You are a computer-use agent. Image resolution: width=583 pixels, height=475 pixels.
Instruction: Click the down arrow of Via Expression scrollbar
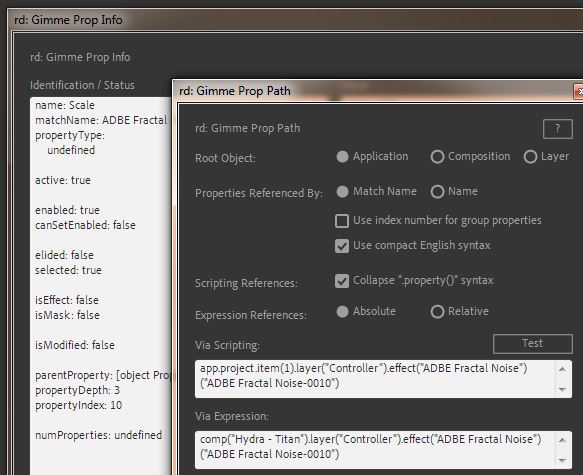tap(562, 460)
